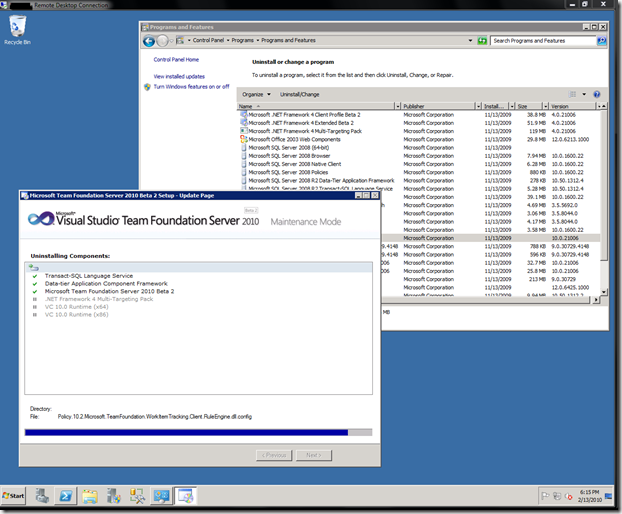Click icon of SQL Server 2008 Policies row
Screen dimensions: 622x514
coord(244,172)
